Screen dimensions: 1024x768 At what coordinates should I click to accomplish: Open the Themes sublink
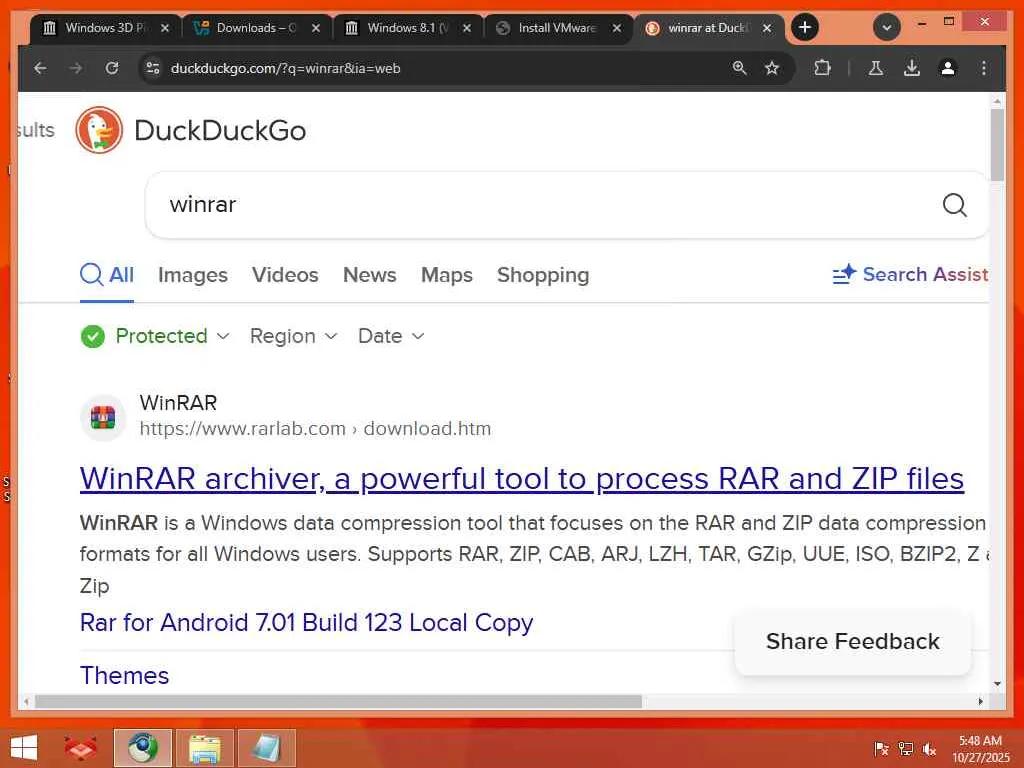pyautogui.click(x=124, y=675)
